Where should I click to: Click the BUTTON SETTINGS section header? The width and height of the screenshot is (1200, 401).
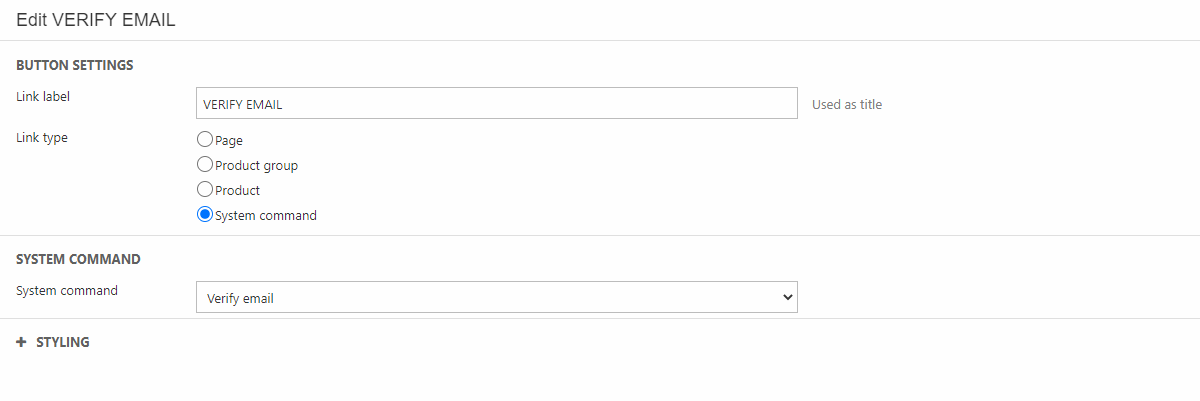pyautogui.click(x=75, y=65)
